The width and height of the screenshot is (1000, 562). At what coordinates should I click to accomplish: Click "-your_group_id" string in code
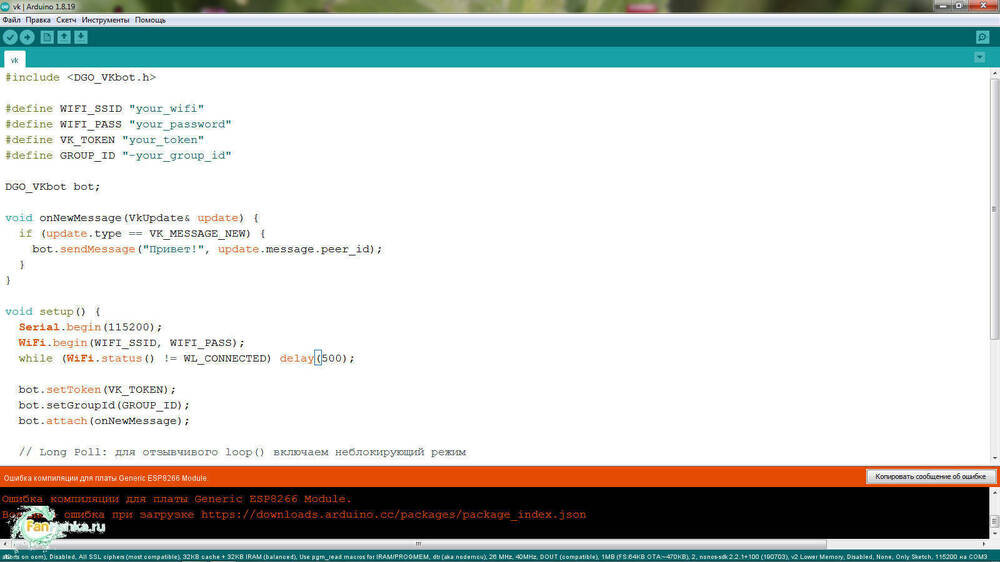click(x=177, y=155)
